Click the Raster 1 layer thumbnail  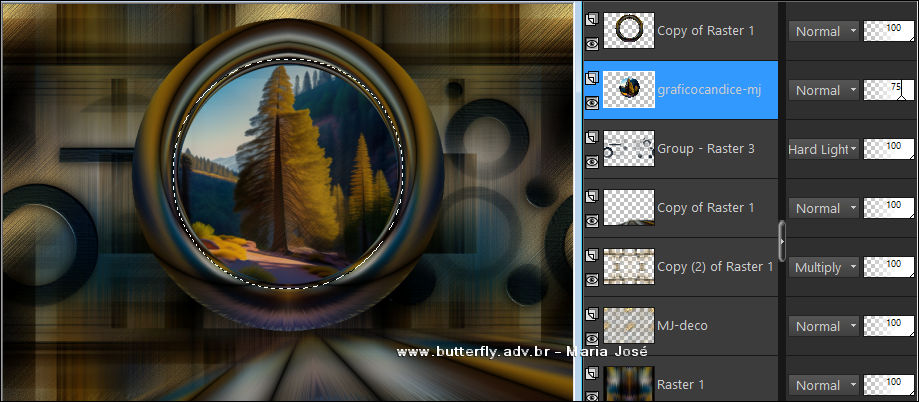629,383
